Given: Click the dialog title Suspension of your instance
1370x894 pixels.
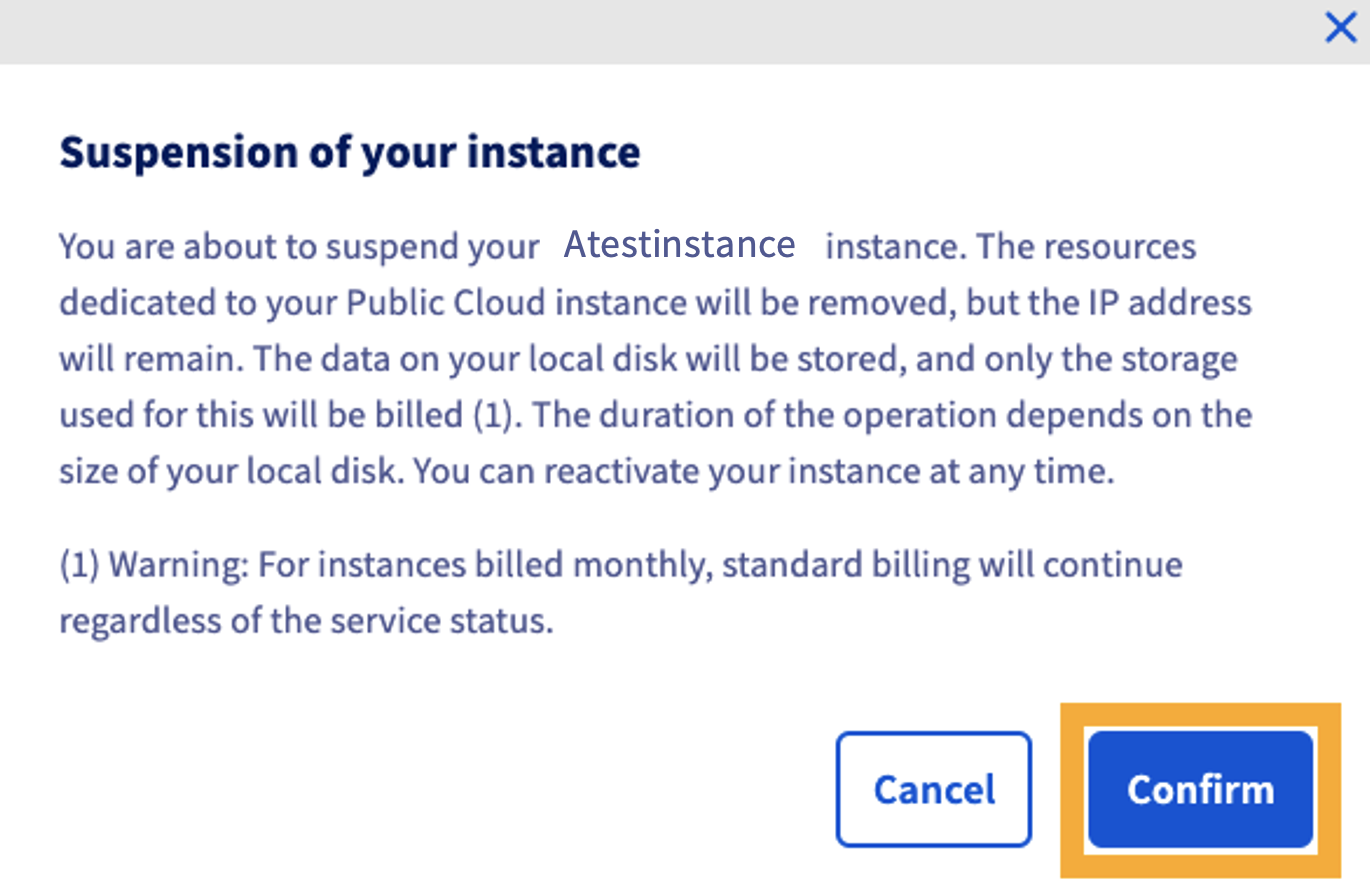Looking at the screenshot, I should [350, 152].
